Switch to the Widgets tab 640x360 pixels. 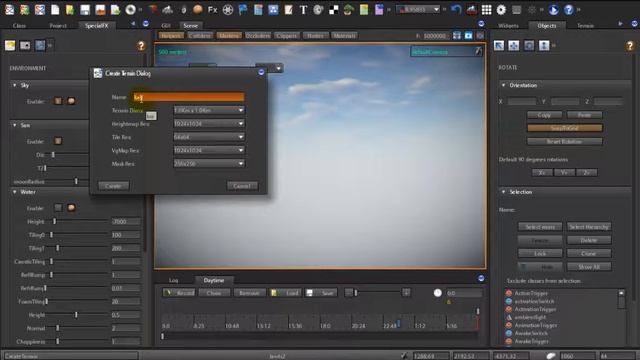509,26
